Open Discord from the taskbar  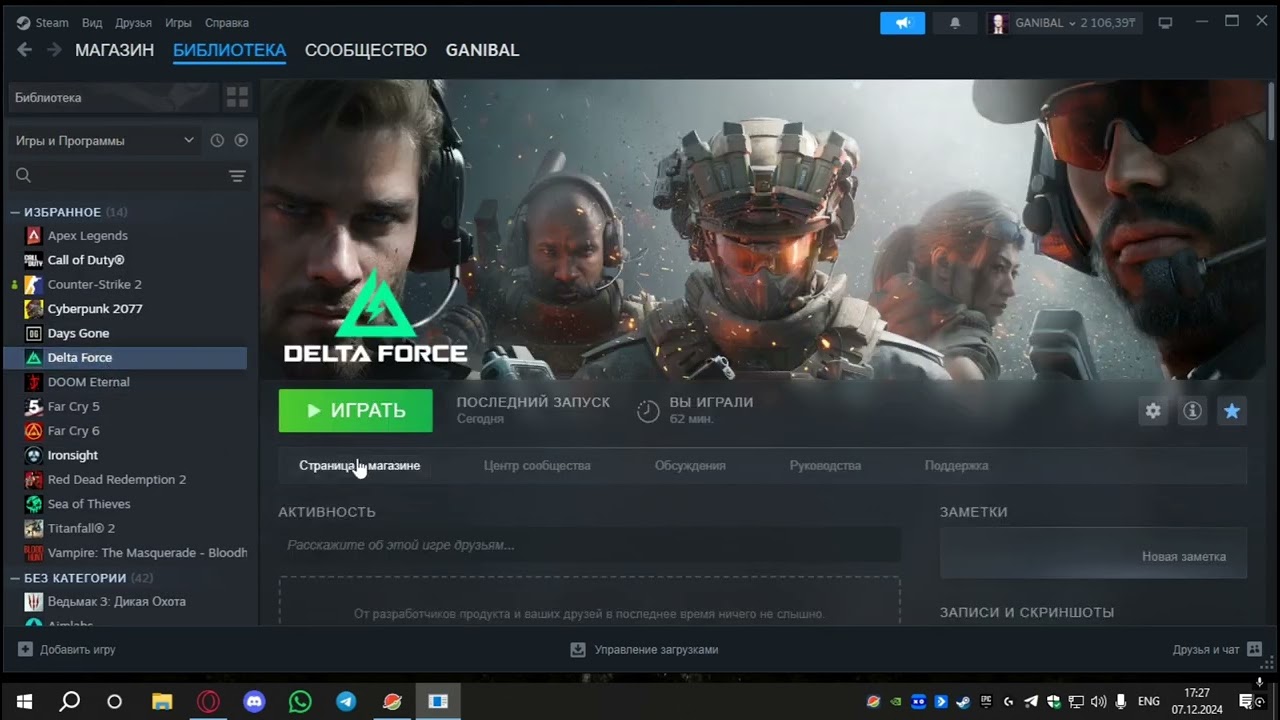click(254, 702)
